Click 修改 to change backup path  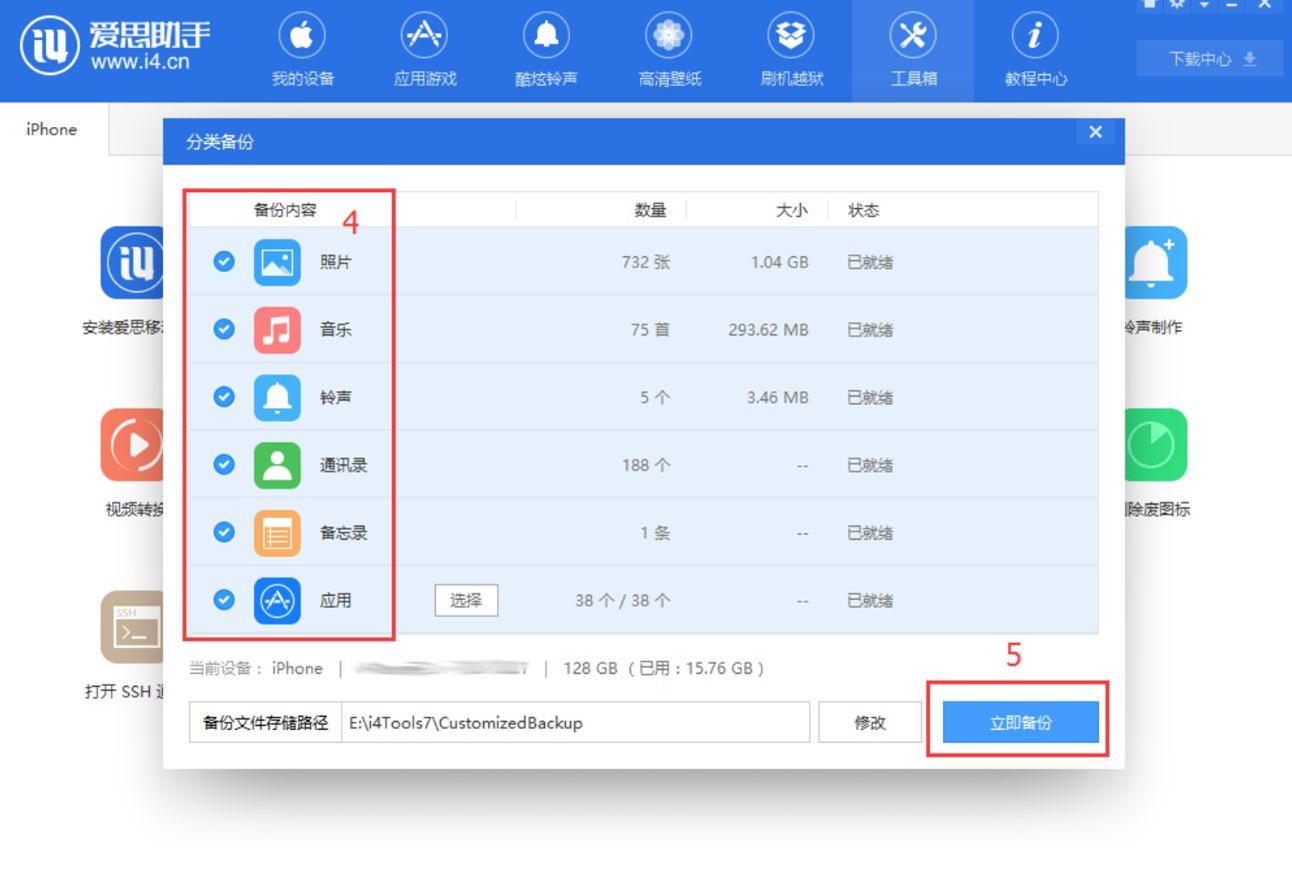(869, 721)
